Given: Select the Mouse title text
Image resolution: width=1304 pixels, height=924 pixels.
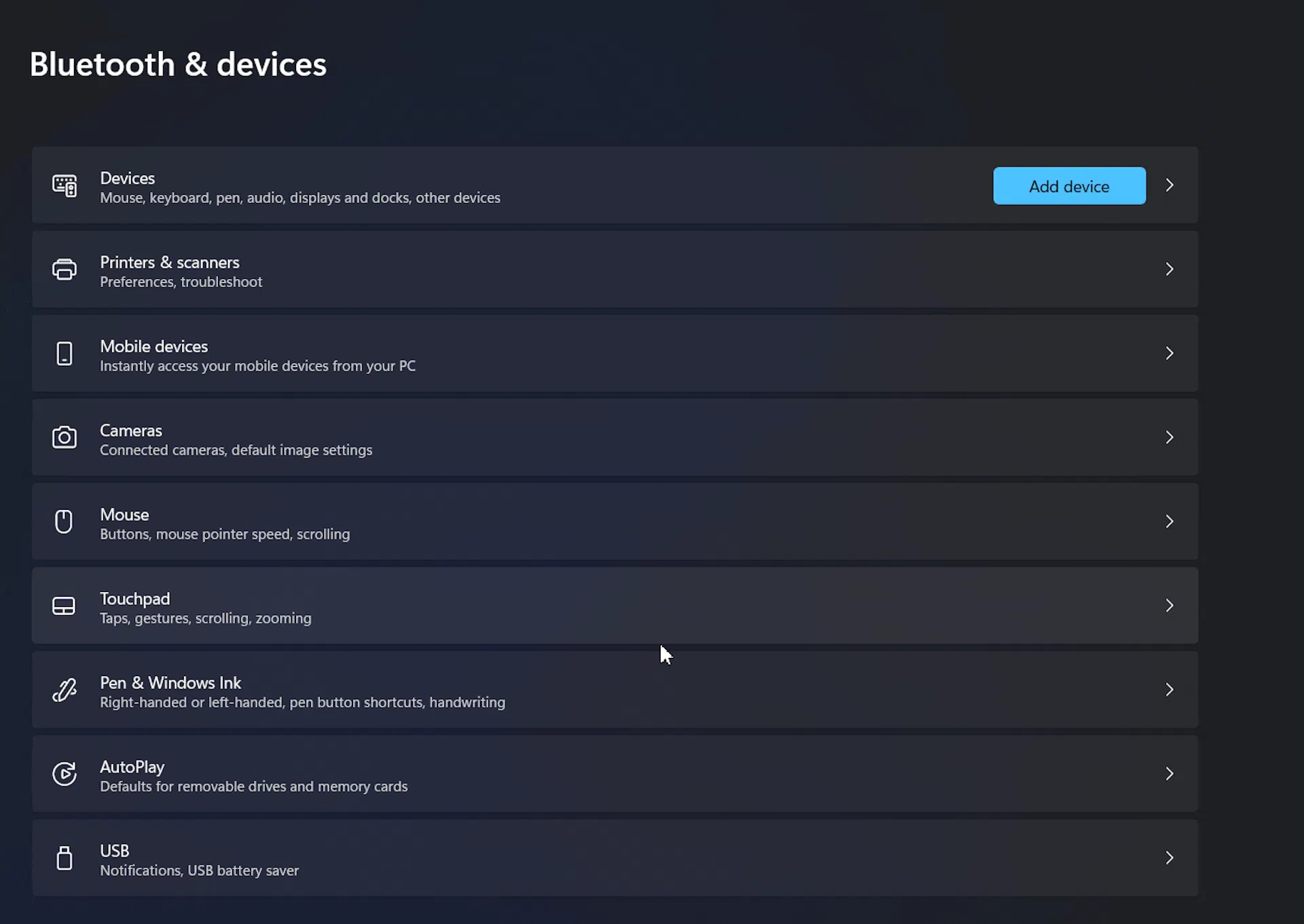Looking at the screenshot, I should tap(124, 515).
